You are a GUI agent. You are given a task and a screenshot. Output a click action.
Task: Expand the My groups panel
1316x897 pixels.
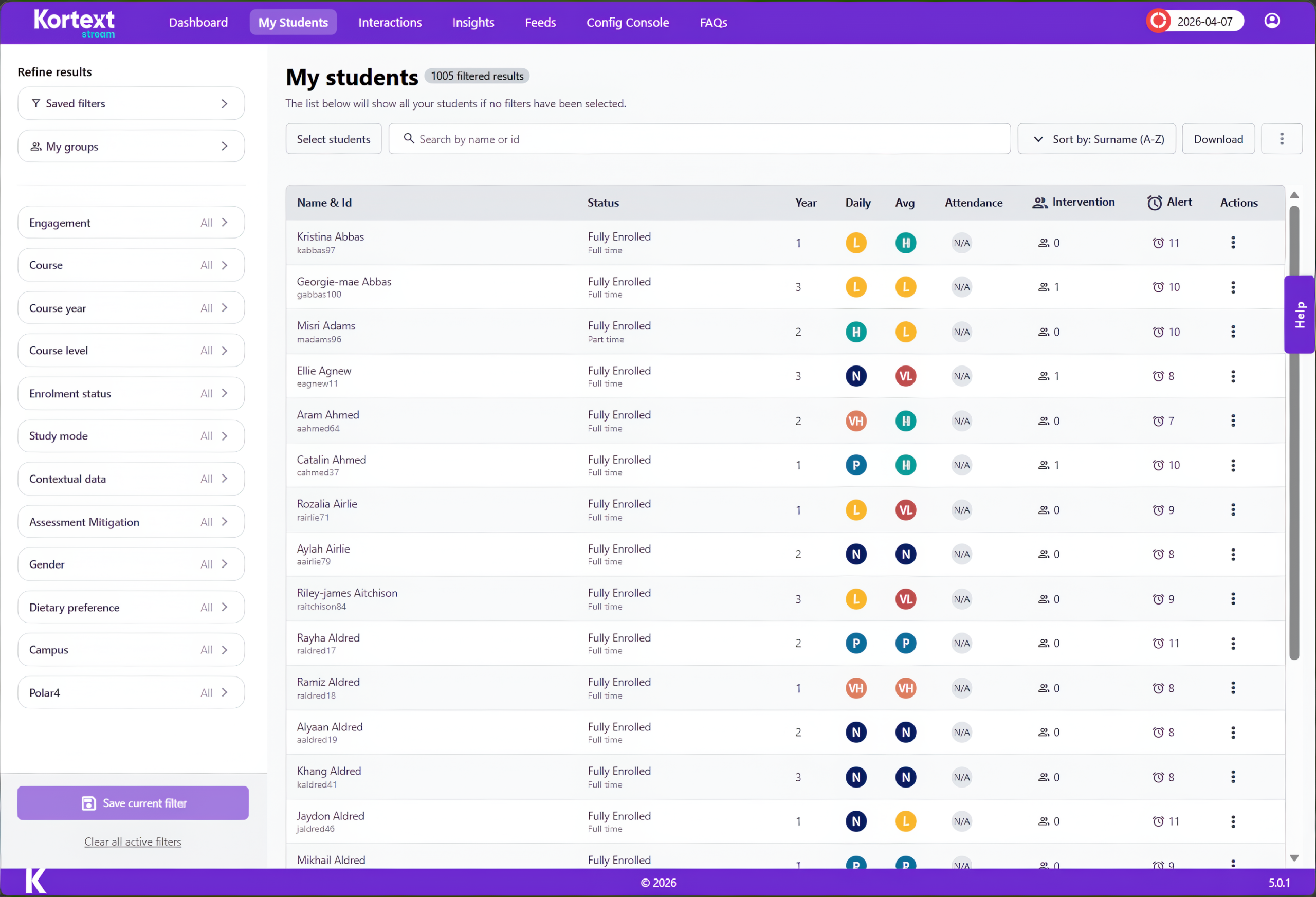(131, 146)
